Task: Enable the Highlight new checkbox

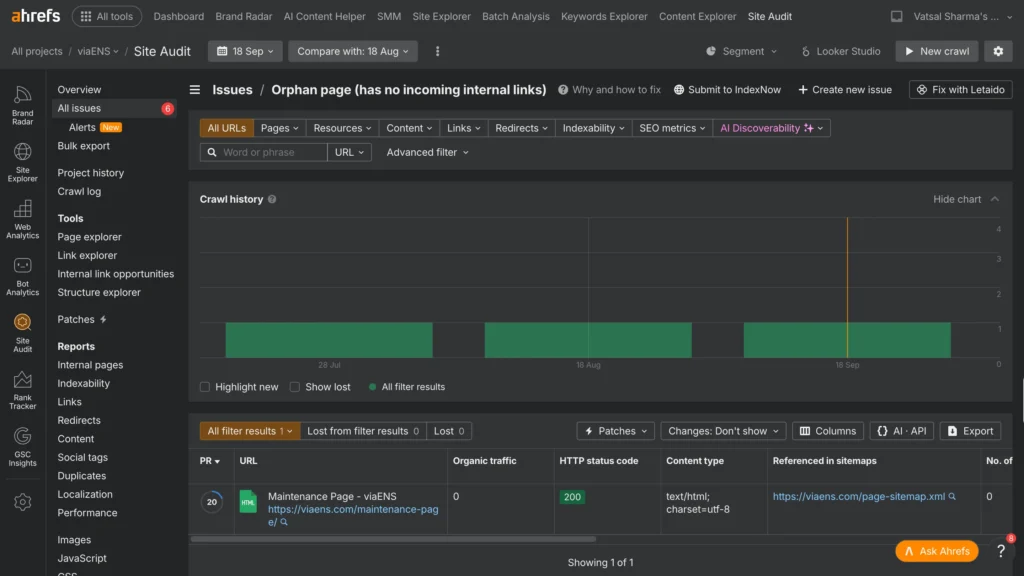Action: click(205, 387)
